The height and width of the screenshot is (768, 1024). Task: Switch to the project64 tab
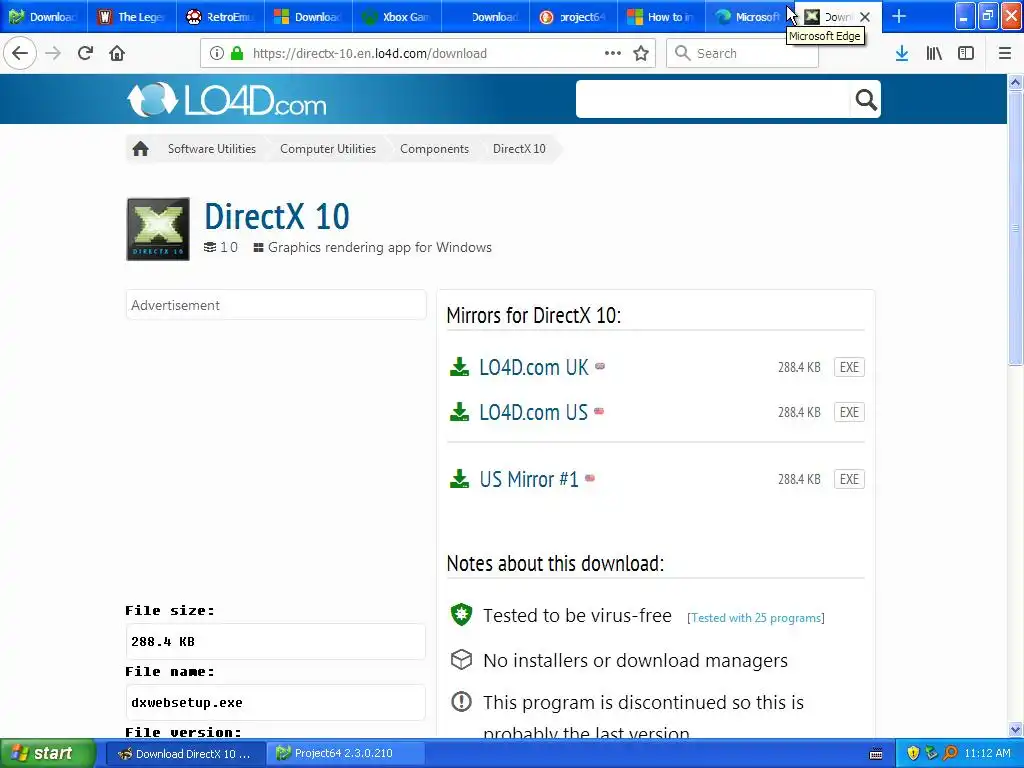coord(573,17)
